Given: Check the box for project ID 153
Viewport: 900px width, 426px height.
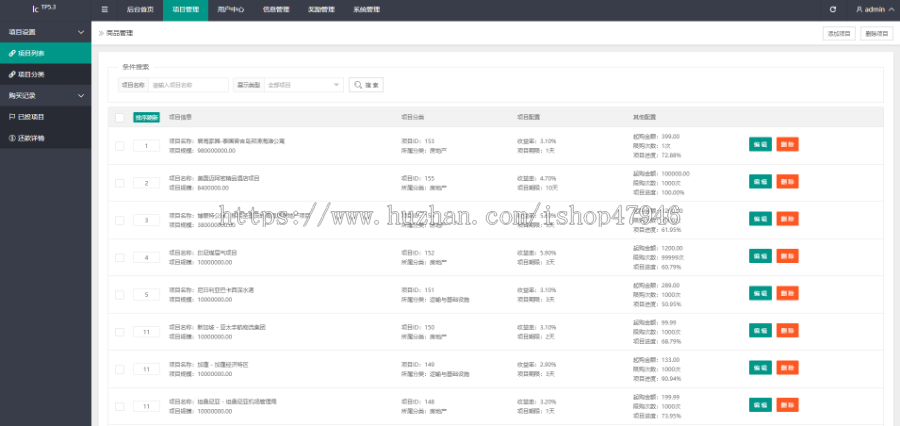Looking at the screenshot, I should pos(119,146).
